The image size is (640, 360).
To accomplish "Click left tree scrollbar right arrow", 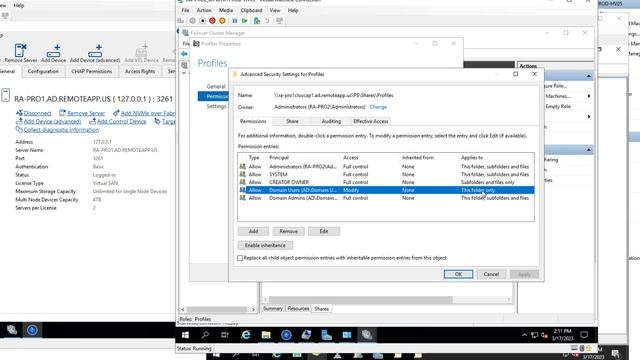I will coord(253,309).
